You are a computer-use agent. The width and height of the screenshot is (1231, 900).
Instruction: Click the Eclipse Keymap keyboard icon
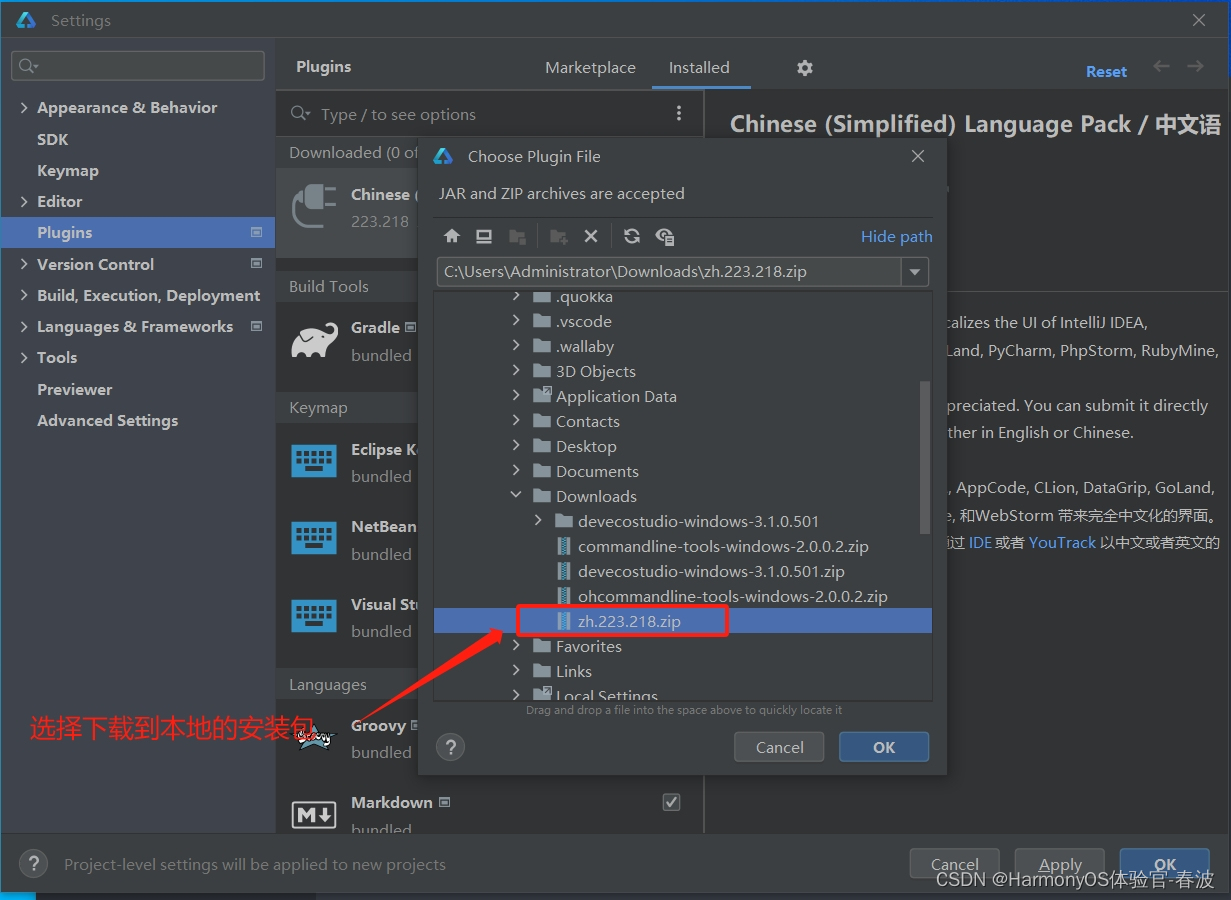tap(314, 461)
